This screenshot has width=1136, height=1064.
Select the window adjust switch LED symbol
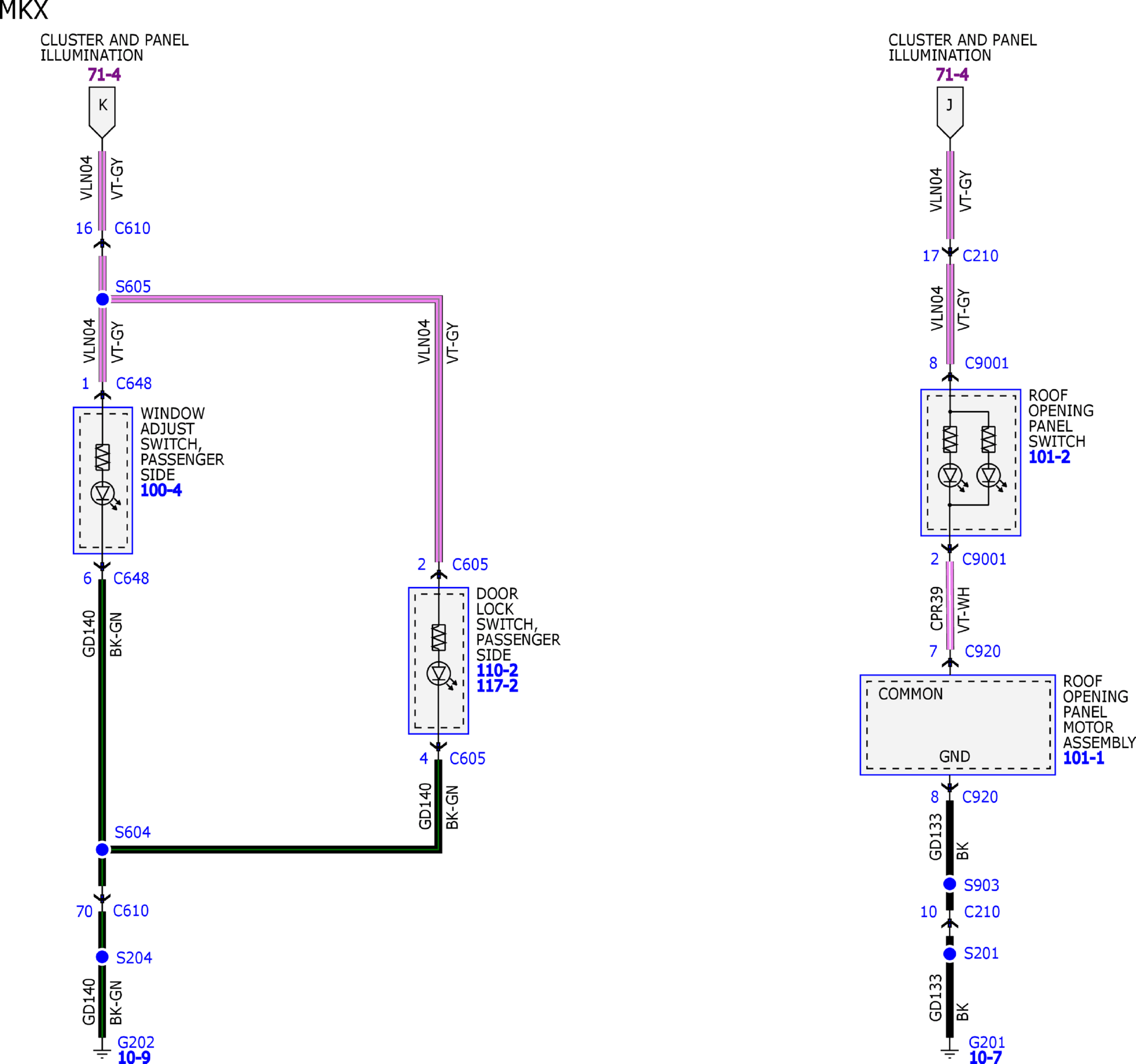[105, 495]
